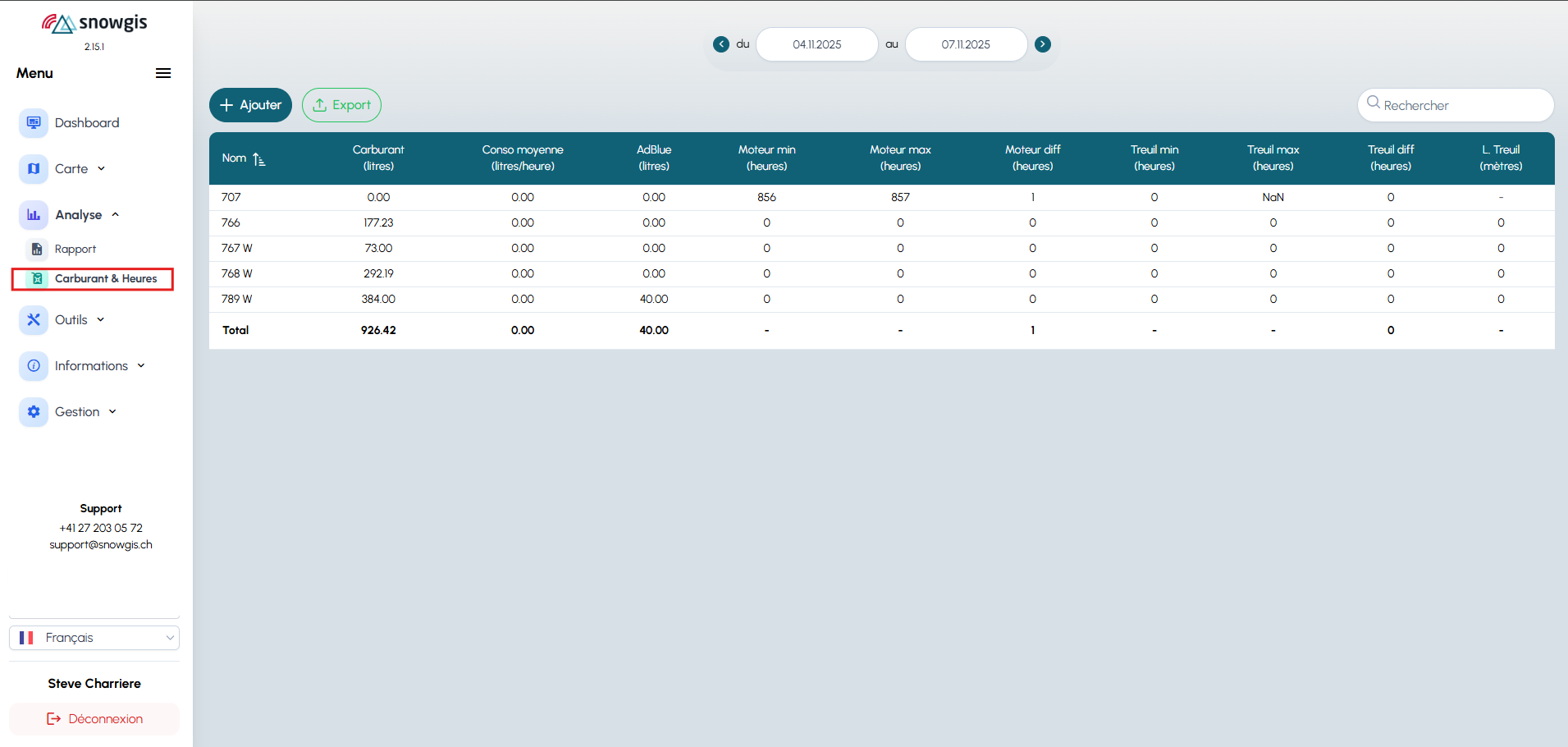Image resolution: width=1568 pixels, height=747 pixels.
Task: Open the Rapport menu item
Action: (x=75, y=250)
